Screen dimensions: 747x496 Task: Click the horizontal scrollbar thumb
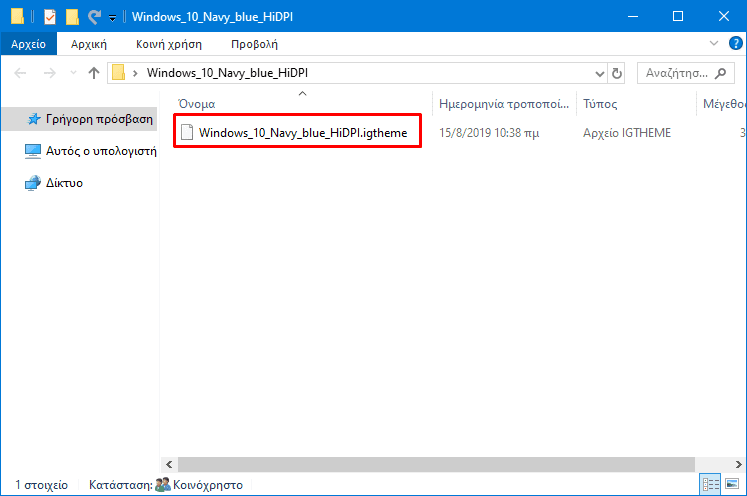coord(436,464)
